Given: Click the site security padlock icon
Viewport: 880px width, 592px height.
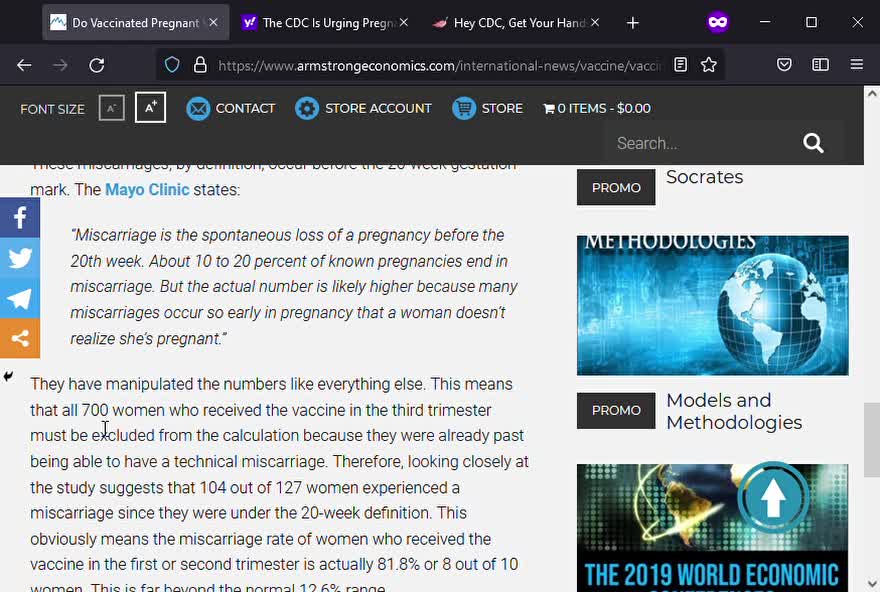Looking at the screenshot, I should (x=200, y=65).
